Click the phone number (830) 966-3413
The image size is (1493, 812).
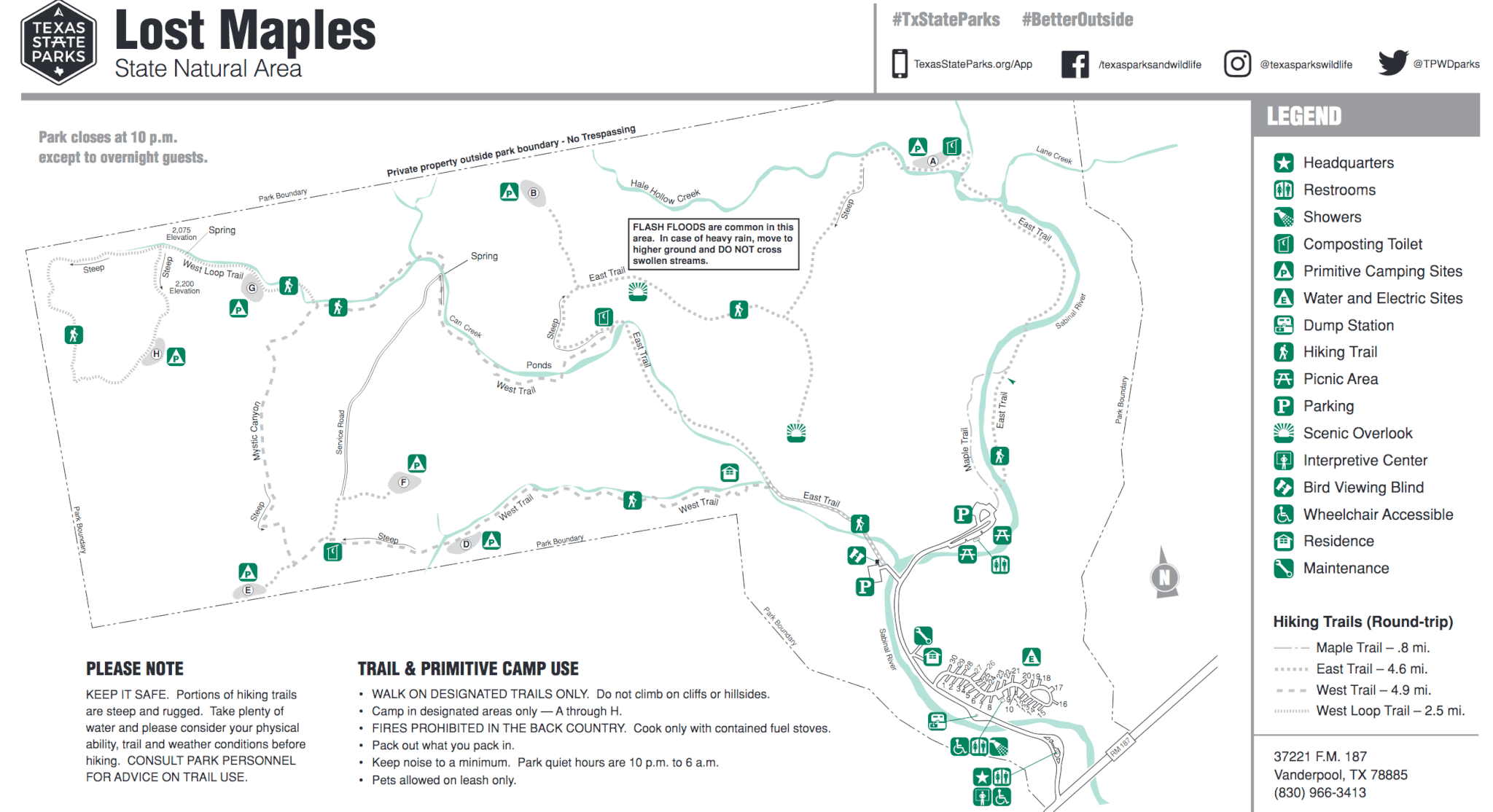pos(1319,792)
